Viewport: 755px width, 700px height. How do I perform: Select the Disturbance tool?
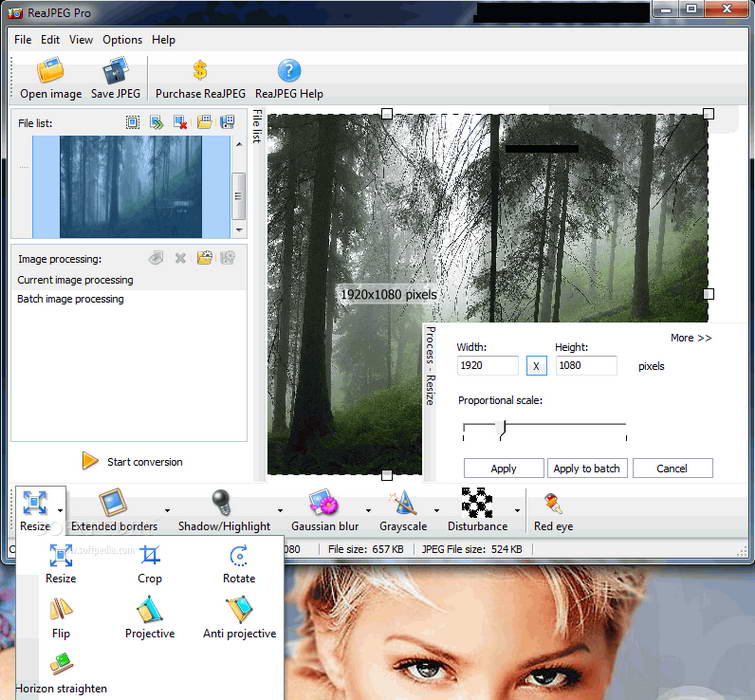[x=477, y=510]
